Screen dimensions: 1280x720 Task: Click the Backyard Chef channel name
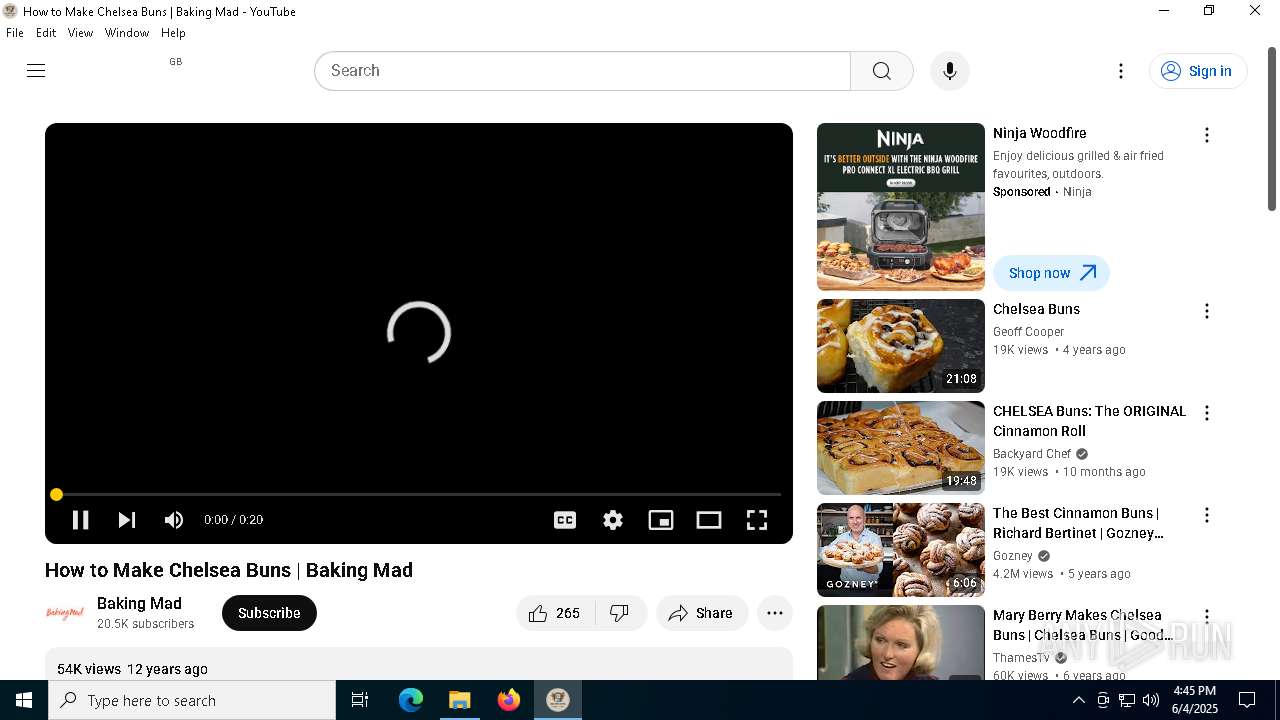point(1032,454)
